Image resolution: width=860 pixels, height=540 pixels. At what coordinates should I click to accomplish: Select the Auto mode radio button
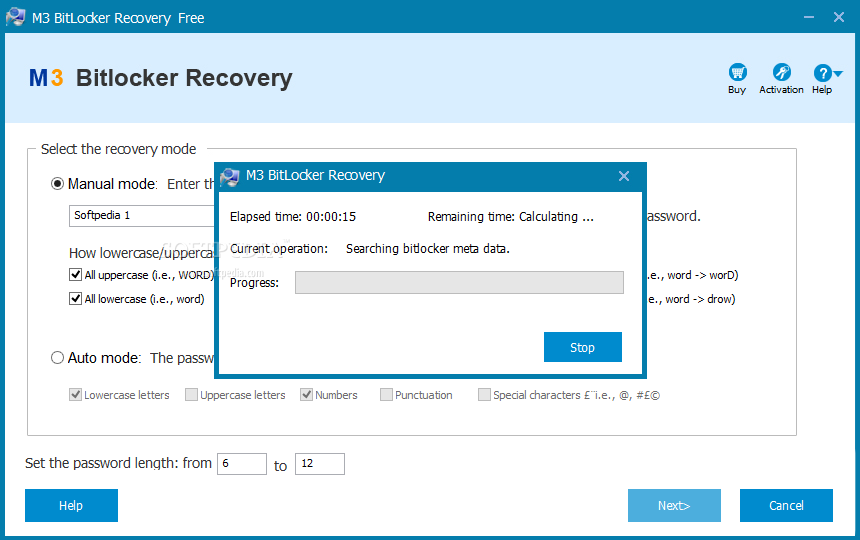point(58,358)
